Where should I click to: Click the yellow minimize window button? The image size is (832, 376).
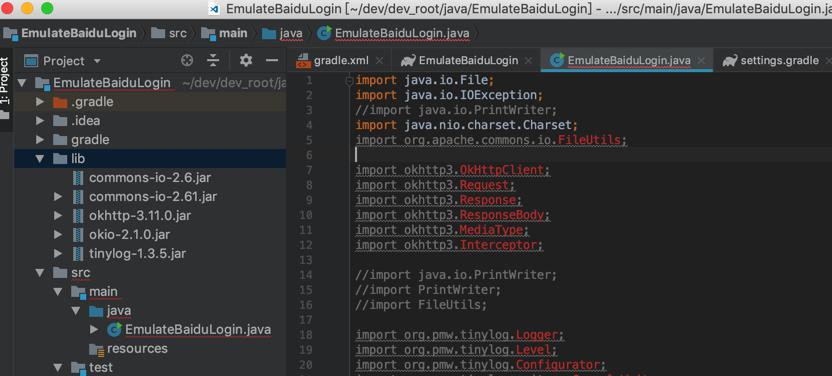point(27,8)
